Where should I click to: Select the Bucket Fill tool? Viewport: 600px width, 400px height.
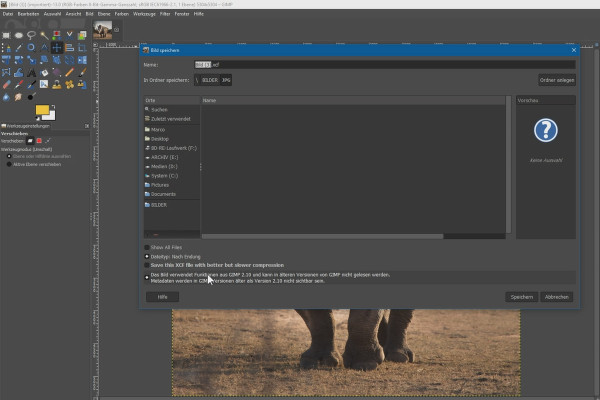44,72
